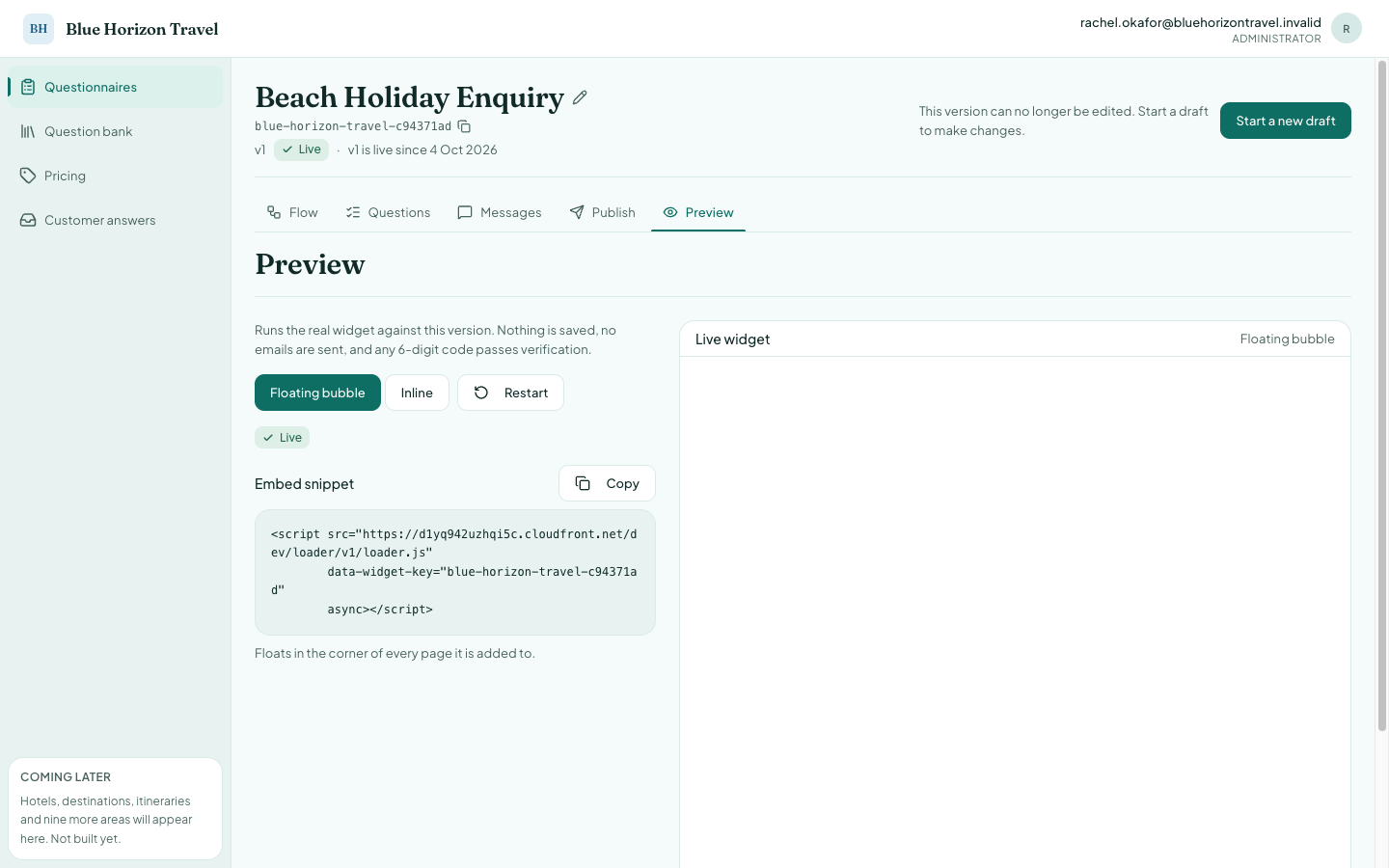
Task: Click the BH logo badge
Action: 39,29
